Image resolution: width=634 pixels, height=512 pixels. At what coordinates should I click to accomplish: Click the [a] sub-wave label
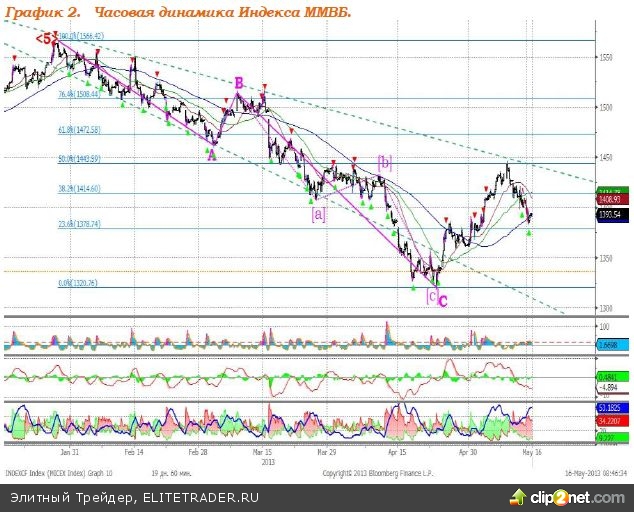319,213
